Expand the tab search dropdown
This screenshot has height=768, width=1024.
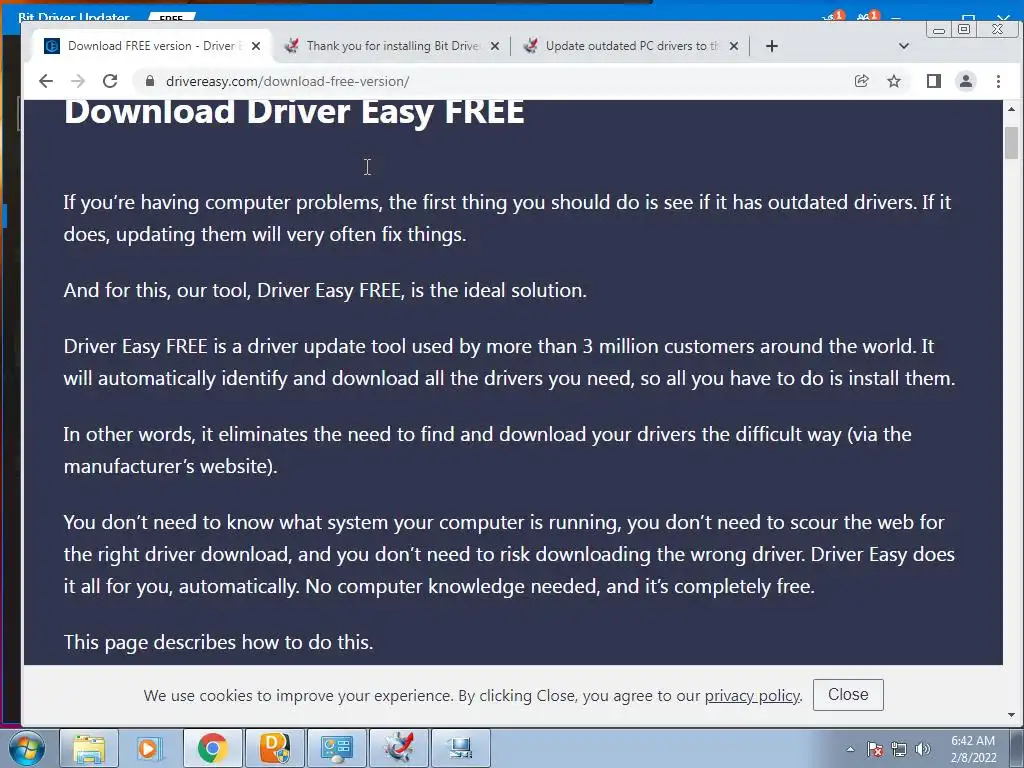[x=904, y=46]
